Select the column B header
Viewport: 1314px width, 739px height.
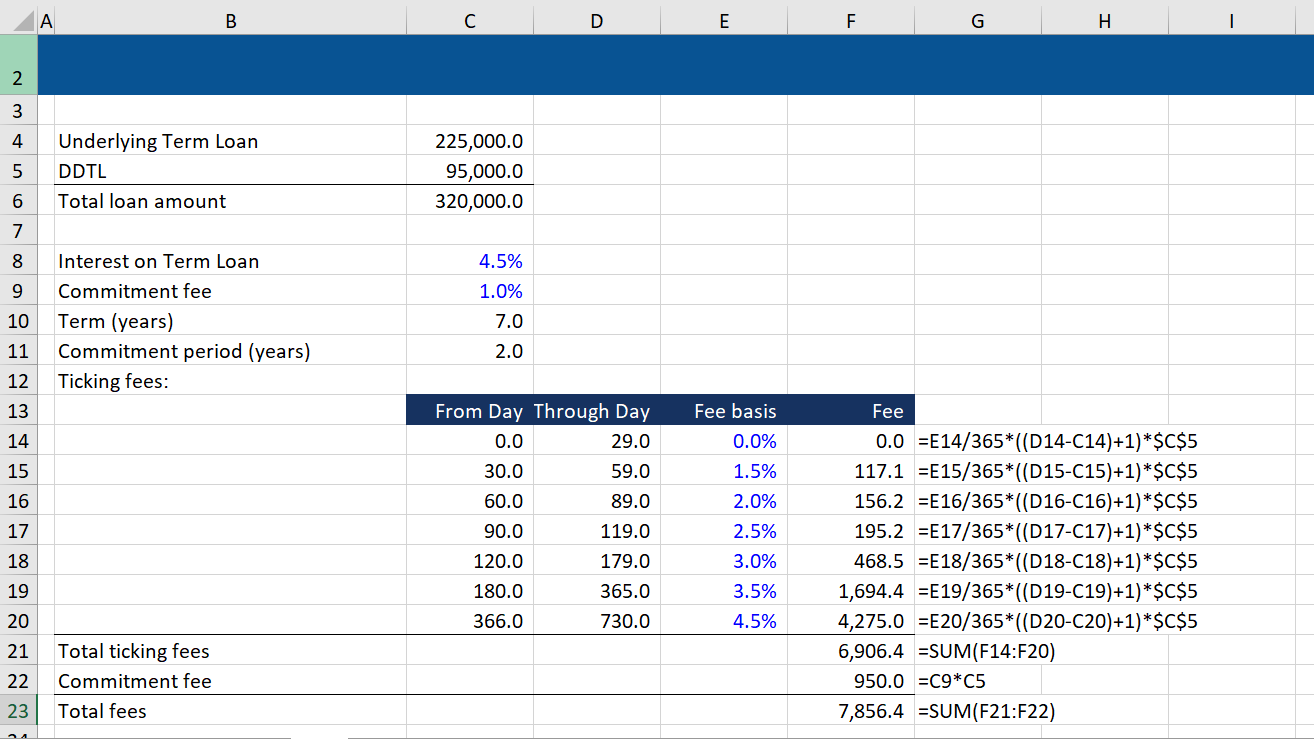[x=230, y=19]
